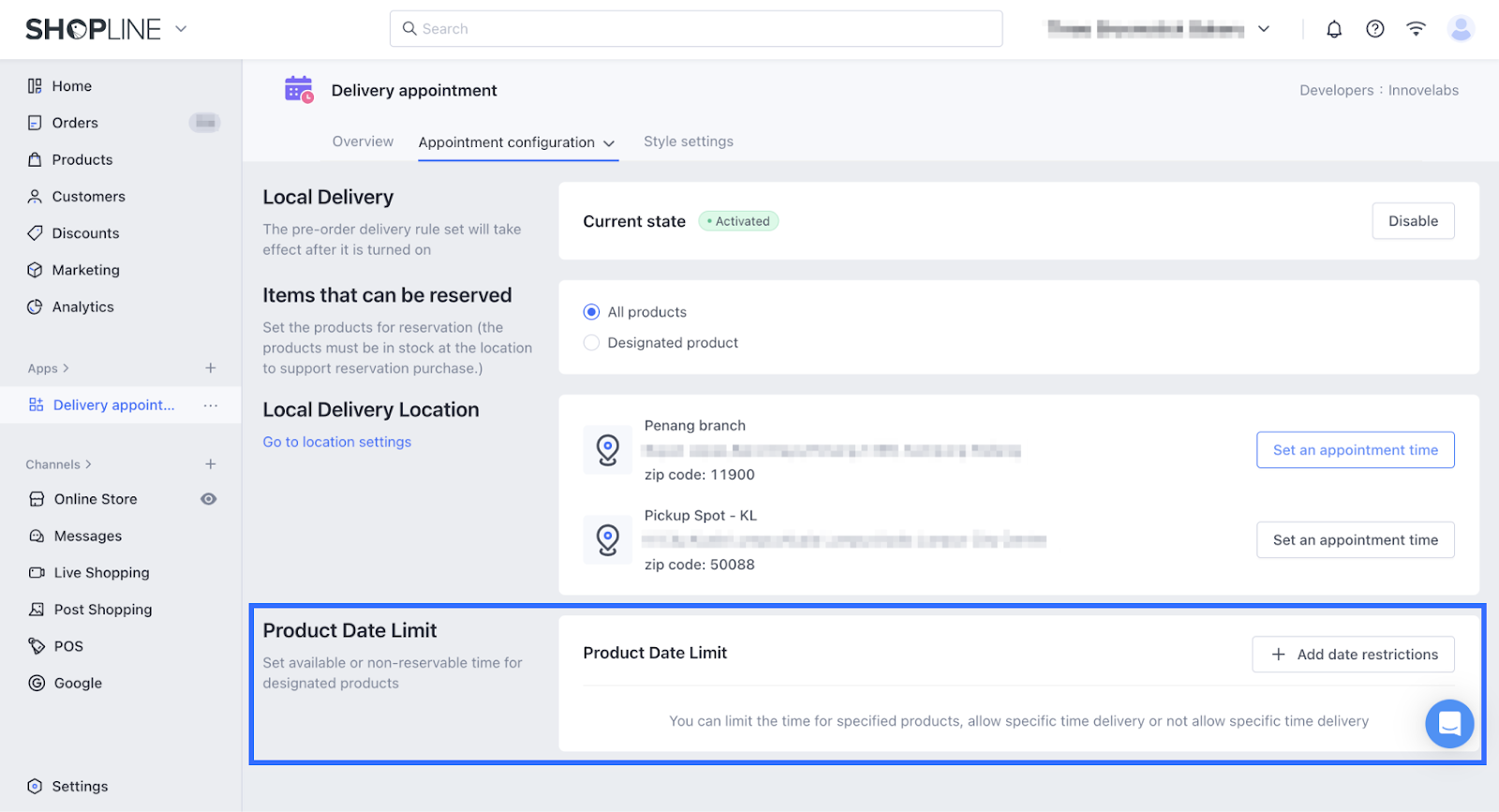
Task: Expand the store name account dropdown
Action: coord(1263,29)
